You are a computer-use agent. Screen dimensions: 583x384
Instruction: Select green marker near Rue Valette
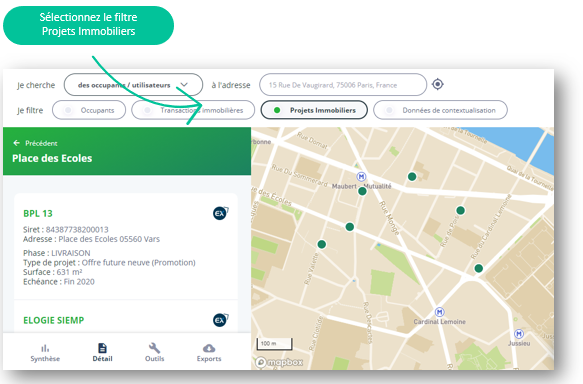pyautogui.click(x=322, y=244)
